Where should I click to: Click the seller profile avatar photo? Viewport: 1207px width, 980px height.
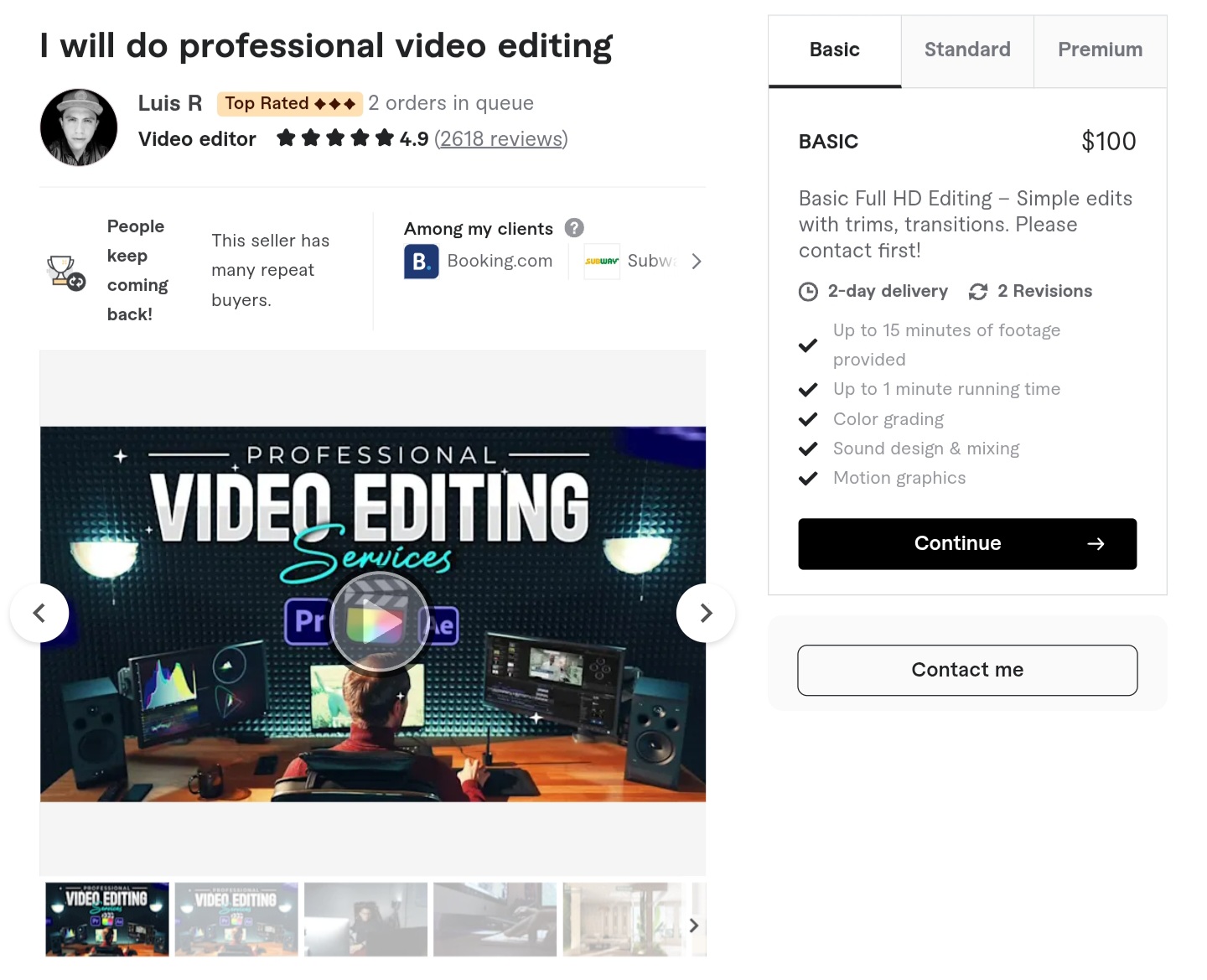tap(79, 127)
